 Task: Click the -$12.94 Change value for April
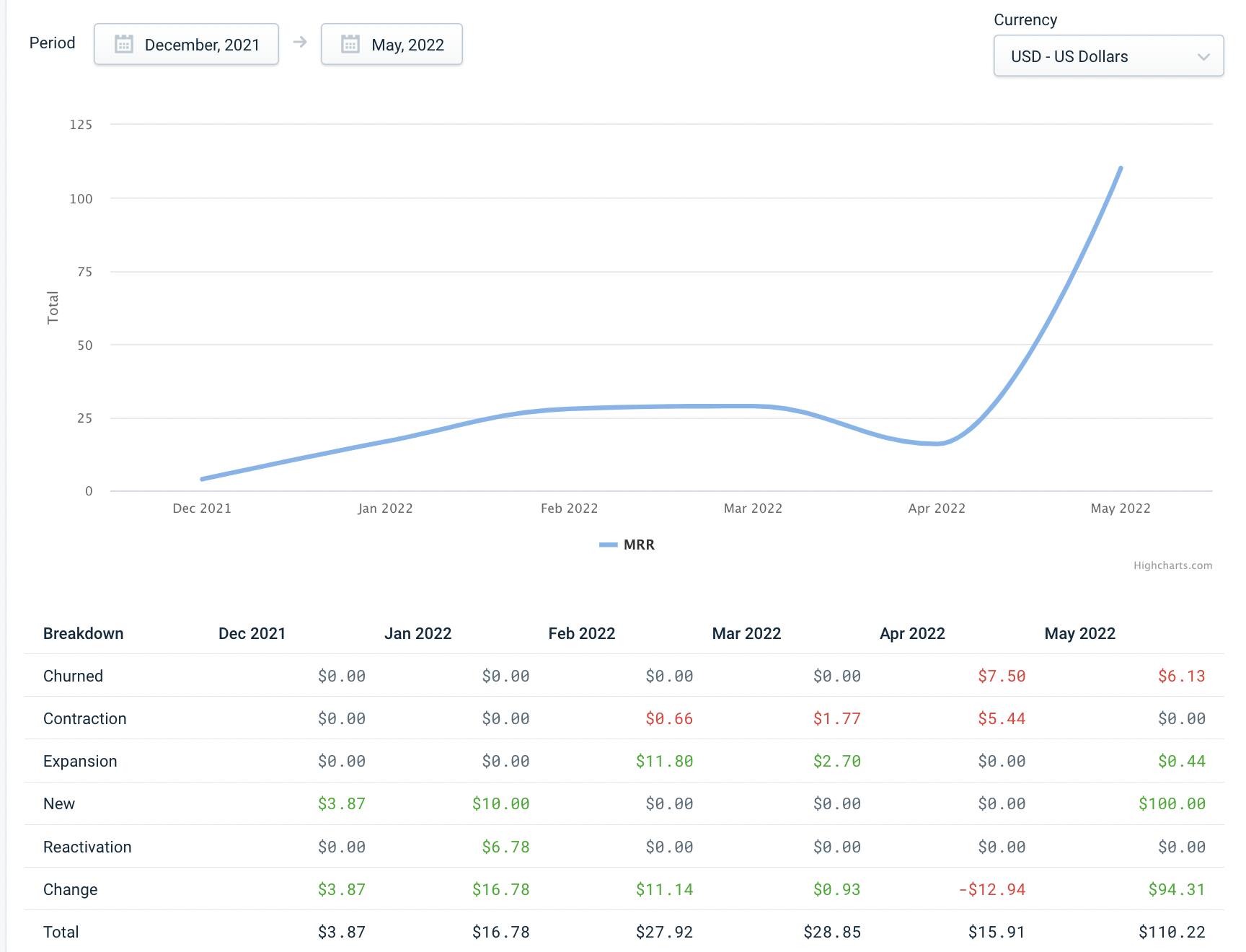tap(992, 890)
